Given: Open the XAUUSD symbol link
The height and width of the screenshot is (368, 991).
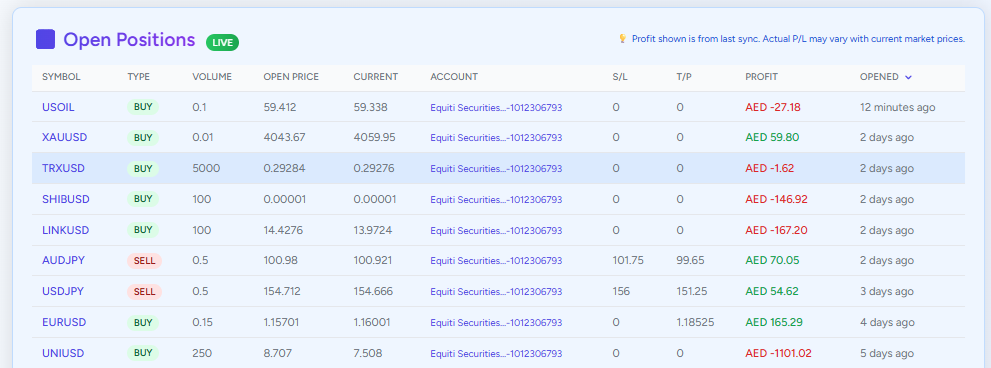Looking at the screenshot, I should coord(64,137).
